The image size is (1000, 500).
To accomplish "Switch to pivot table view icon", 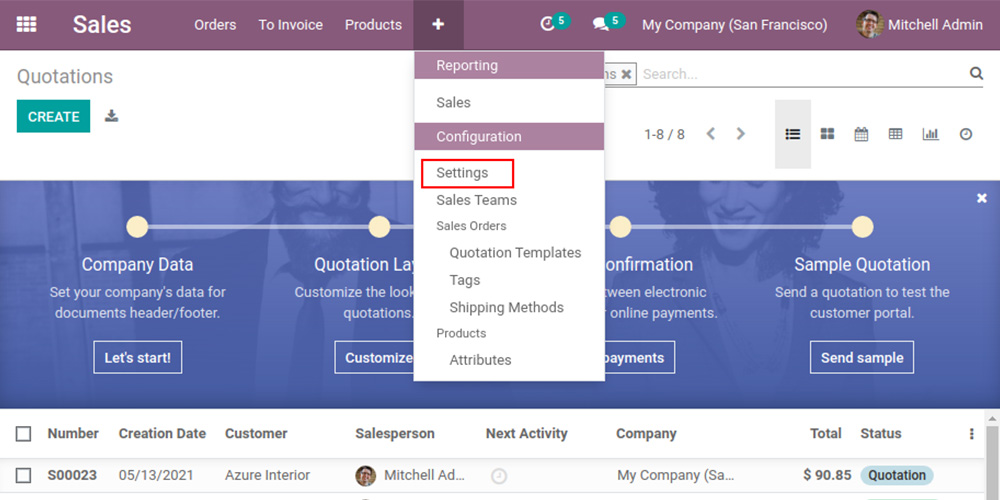I will pos(895,134).
